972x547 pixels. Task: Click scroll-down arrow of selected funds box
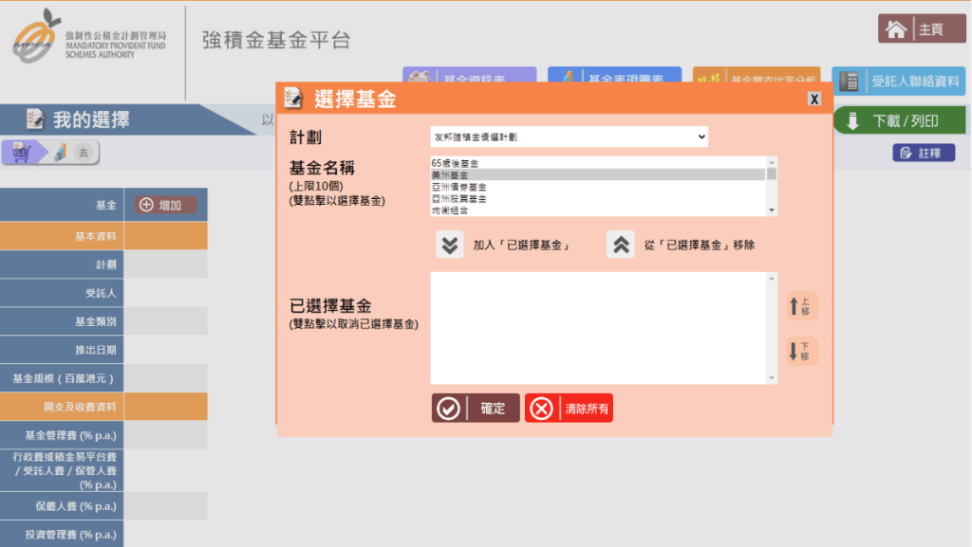click(771, 378)
